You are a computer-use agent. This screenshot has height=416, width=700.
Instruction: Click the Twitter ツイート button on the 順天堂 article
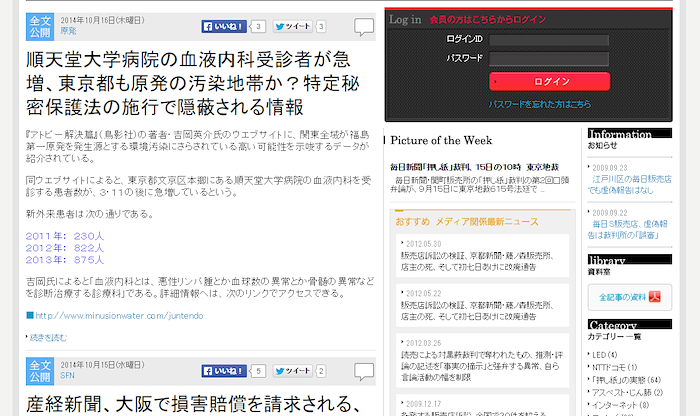point(292,26)
